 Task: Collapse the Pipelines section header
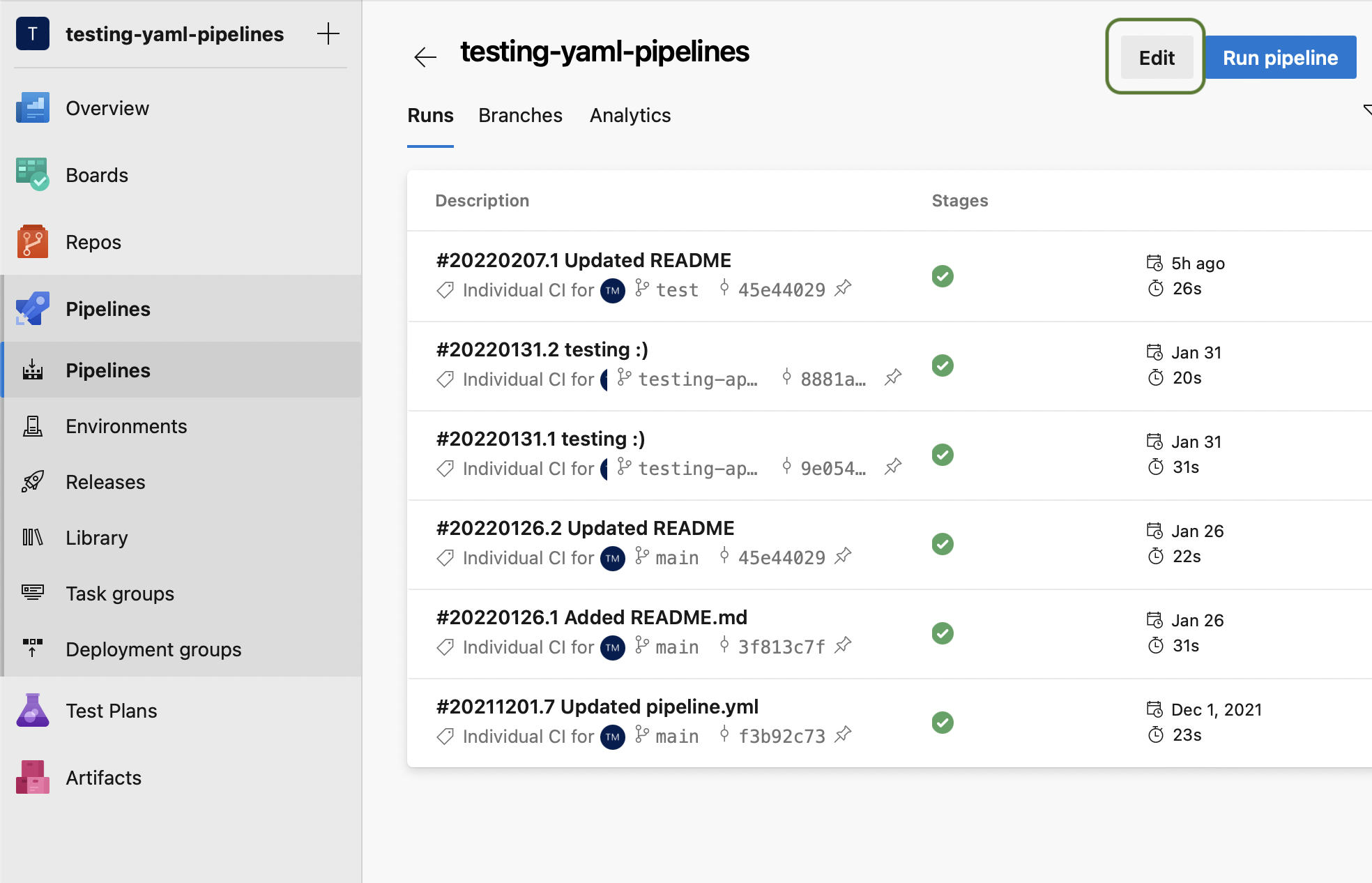(x=108, y=309)
